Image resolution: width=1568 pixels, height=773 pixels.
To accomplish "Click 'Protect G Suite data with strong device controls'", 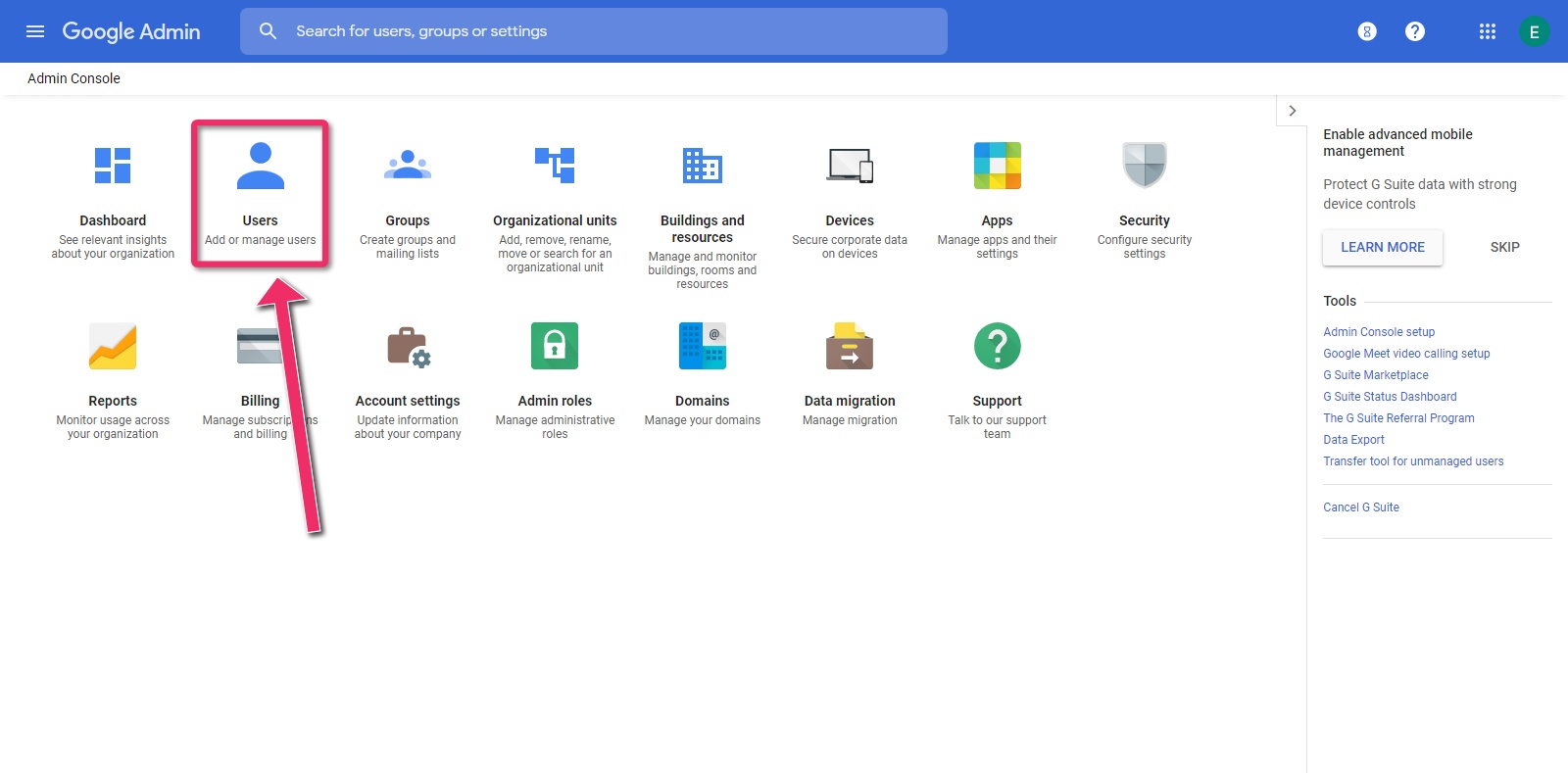I will 1420,194.
